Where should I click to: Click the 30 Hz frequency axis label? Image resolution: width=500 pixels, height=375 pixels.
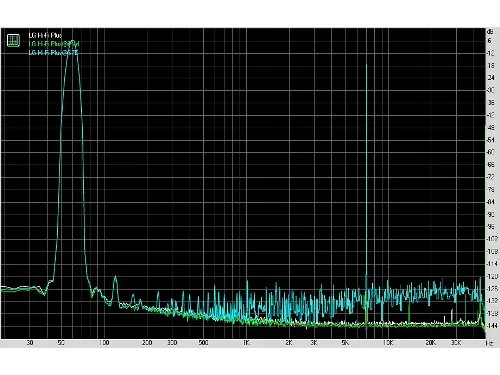pos(30,343)
